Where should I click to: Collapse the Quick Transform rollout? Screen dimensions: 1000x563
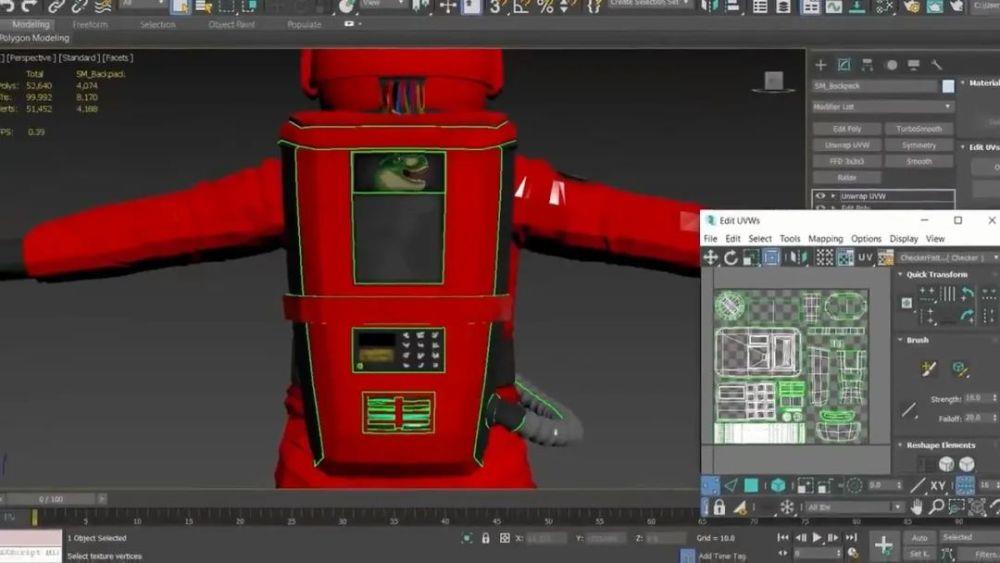pos(936,274)
